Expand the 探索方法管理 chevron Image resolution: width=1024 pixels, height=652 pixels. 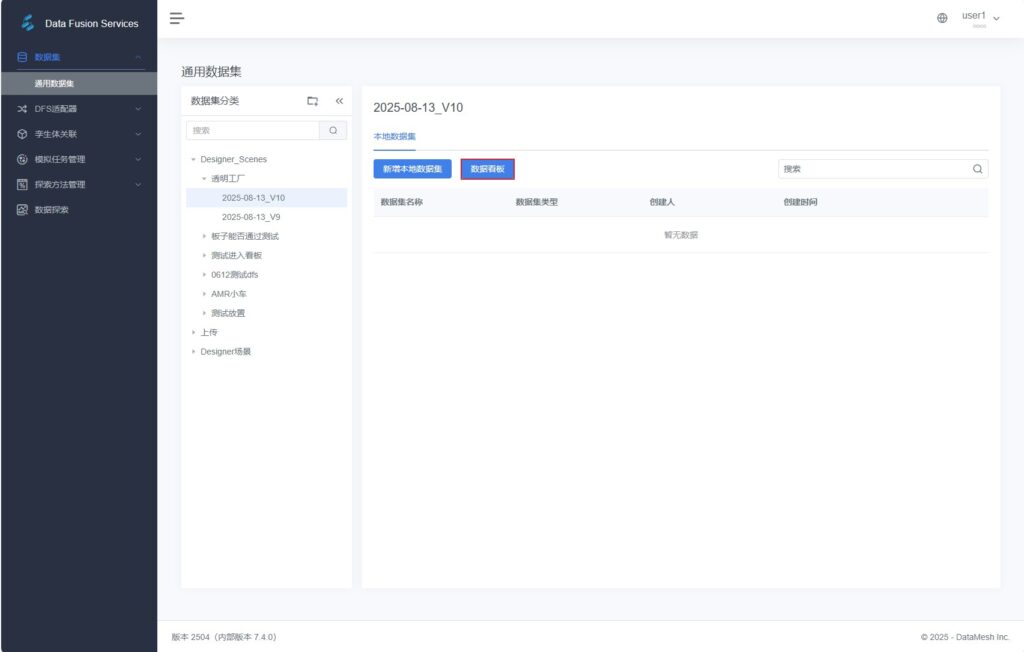click(138, 184)
